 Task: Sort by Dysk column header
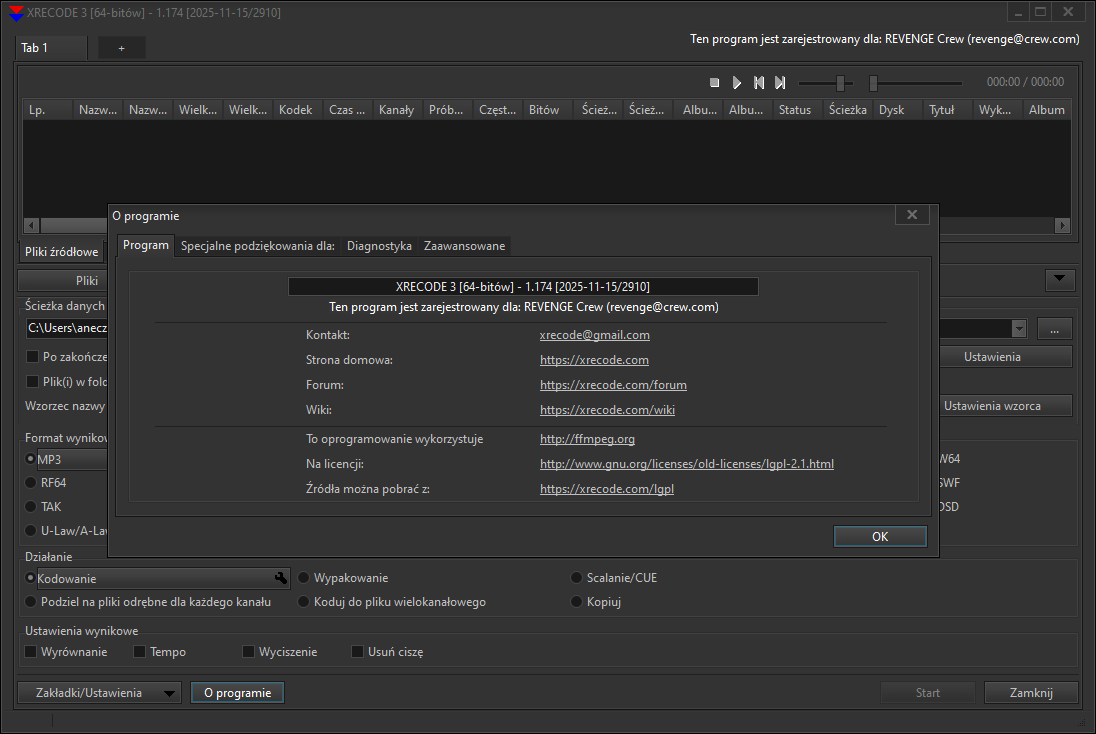(897, 110)
